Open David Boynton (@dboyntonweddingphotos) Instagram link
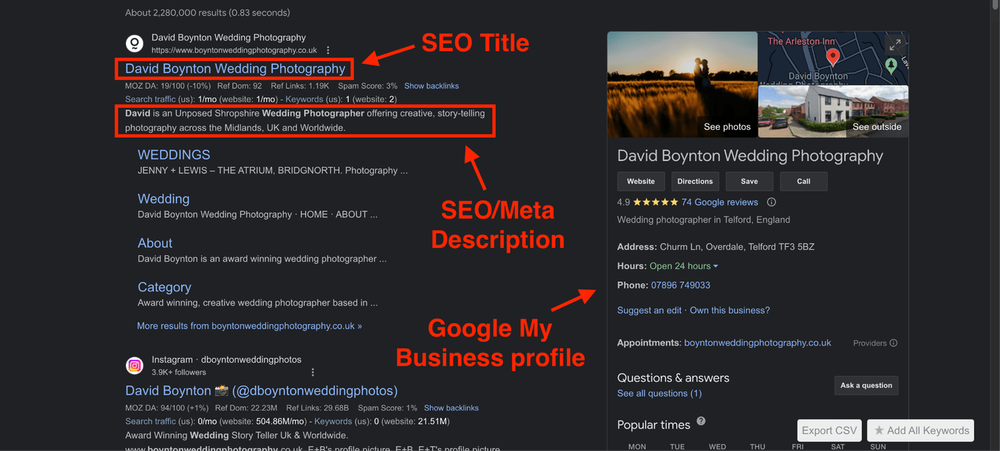 point(261,390)
